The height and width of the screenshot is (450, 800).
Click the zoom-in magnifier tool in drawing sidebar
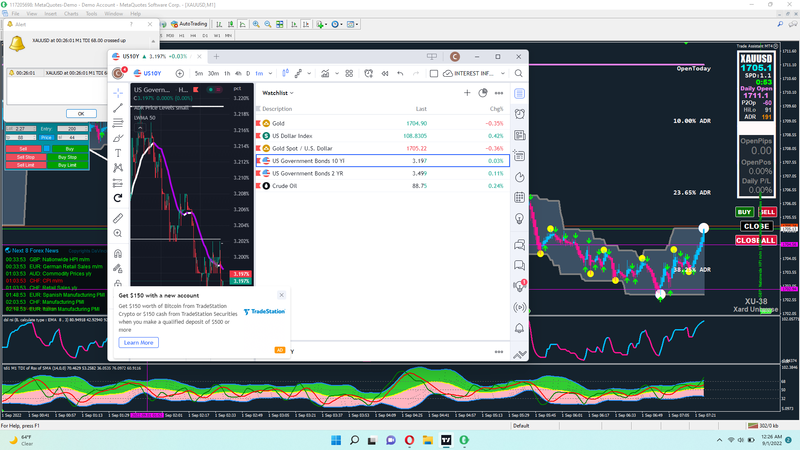pyautogui.click(x=118, y=233)
